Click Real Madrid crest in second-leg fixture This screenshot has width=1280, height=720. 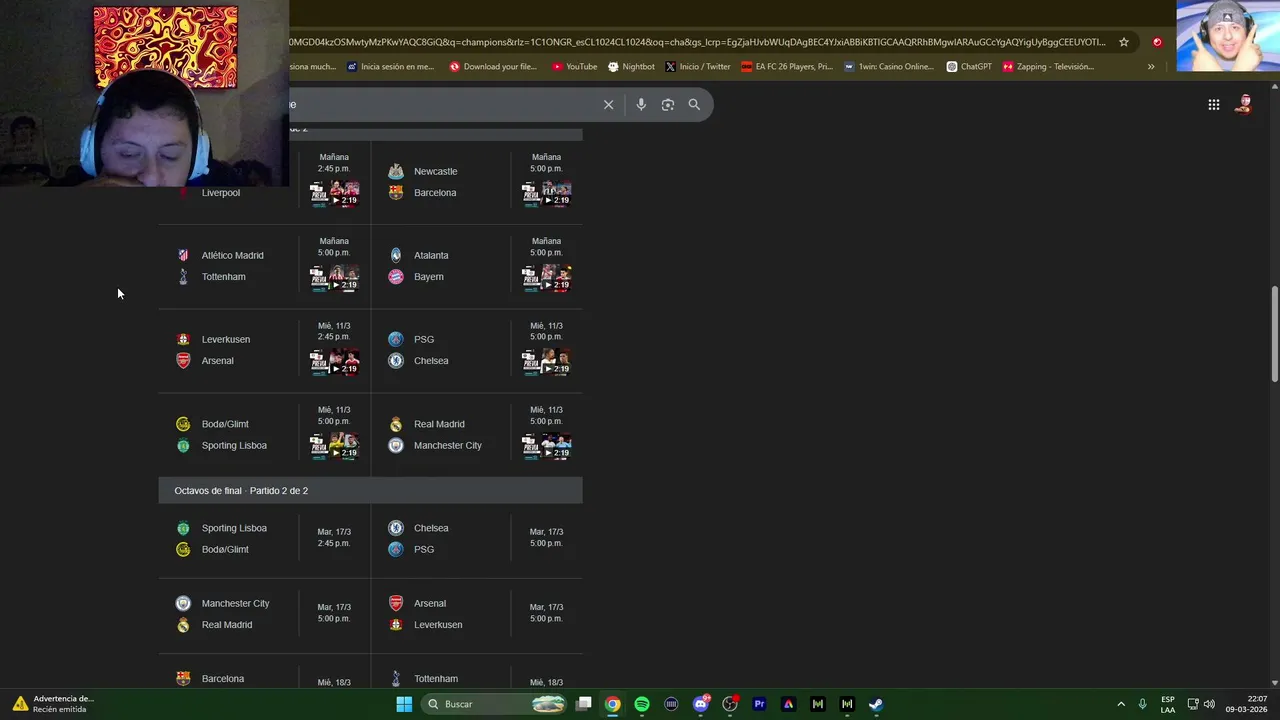point(183,625)
